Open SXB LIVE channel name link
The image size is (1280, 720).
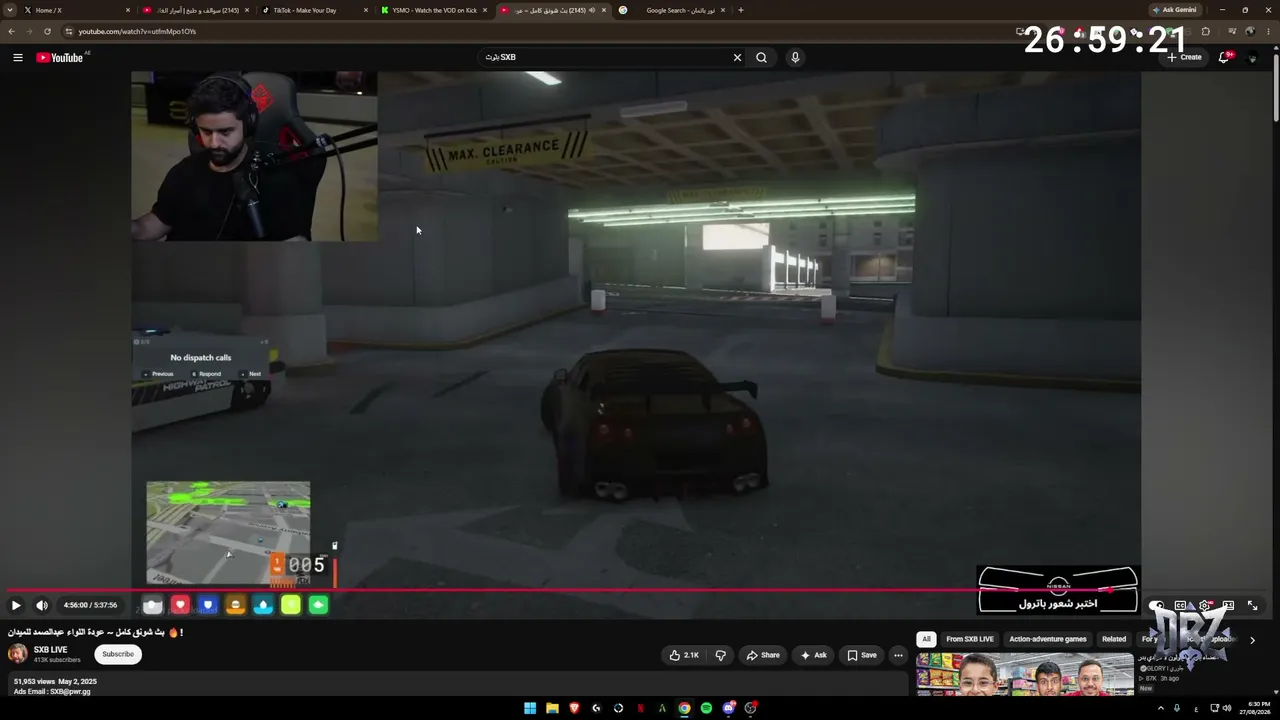tap(51, 650)
